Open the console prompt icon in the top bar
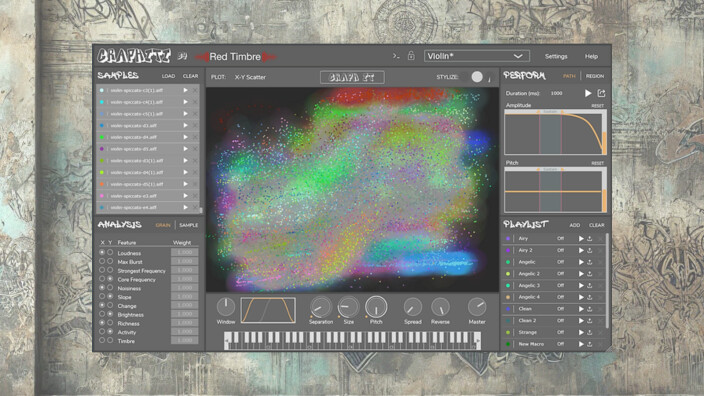Image resolution: width=704 pixels, height=396 pixels. (x=396, y=56)
